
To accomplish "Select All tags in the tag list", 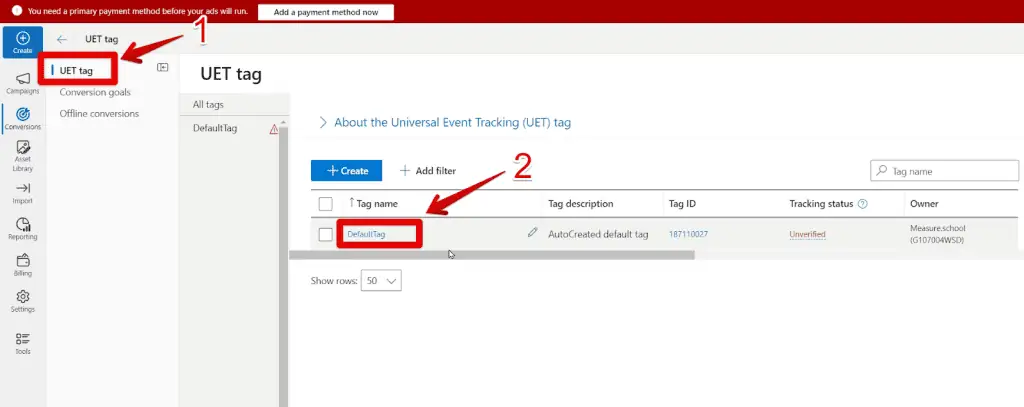I will [x=208, y=105].
